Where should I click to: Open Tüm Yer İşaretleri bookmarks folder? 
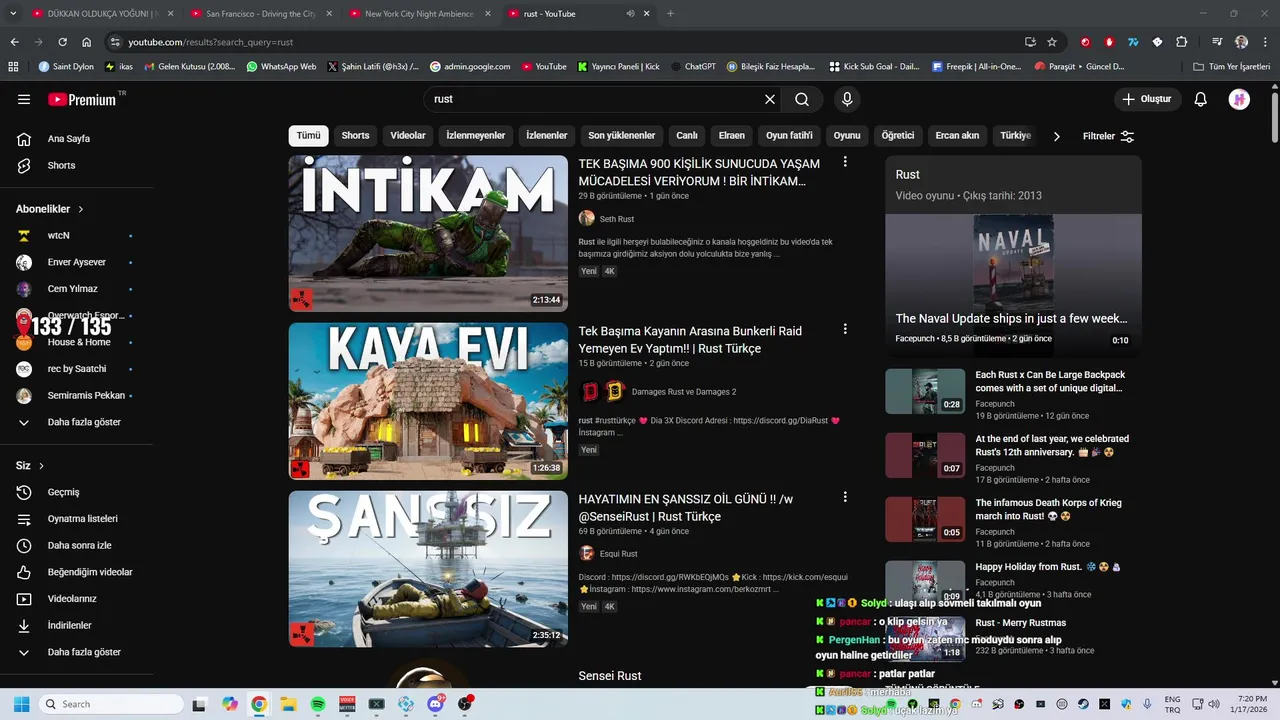[1231, 67]
